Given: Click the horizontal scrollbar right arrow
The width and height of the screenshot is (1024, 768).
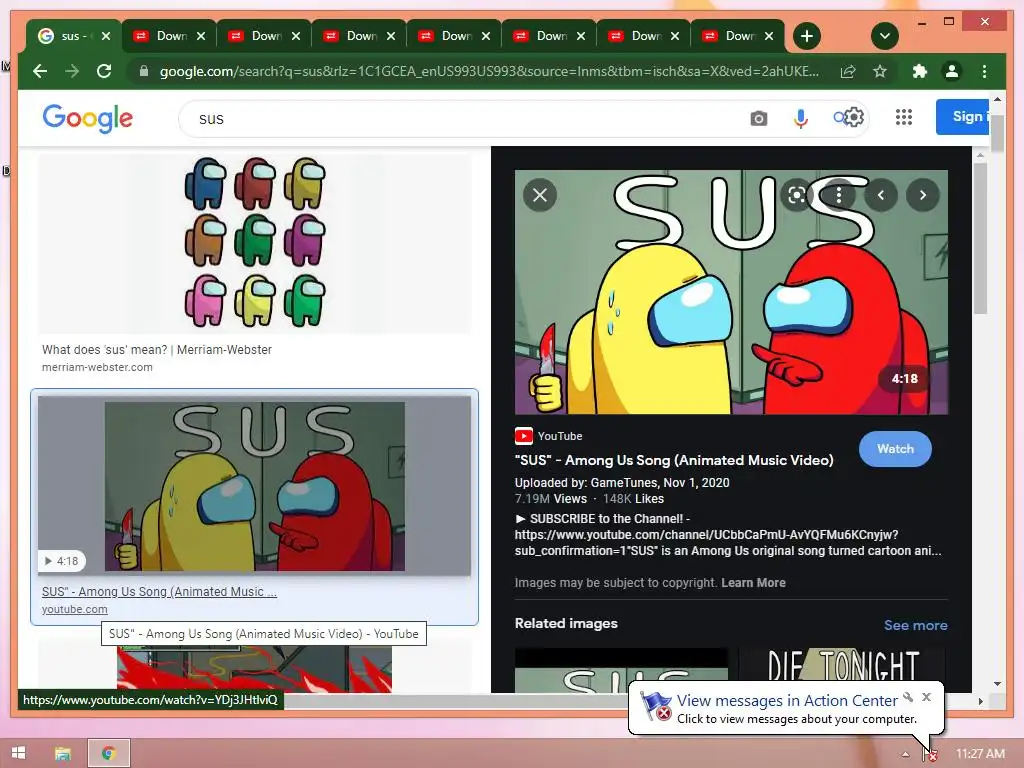Looking at the screenshot, I should point(980,701).
